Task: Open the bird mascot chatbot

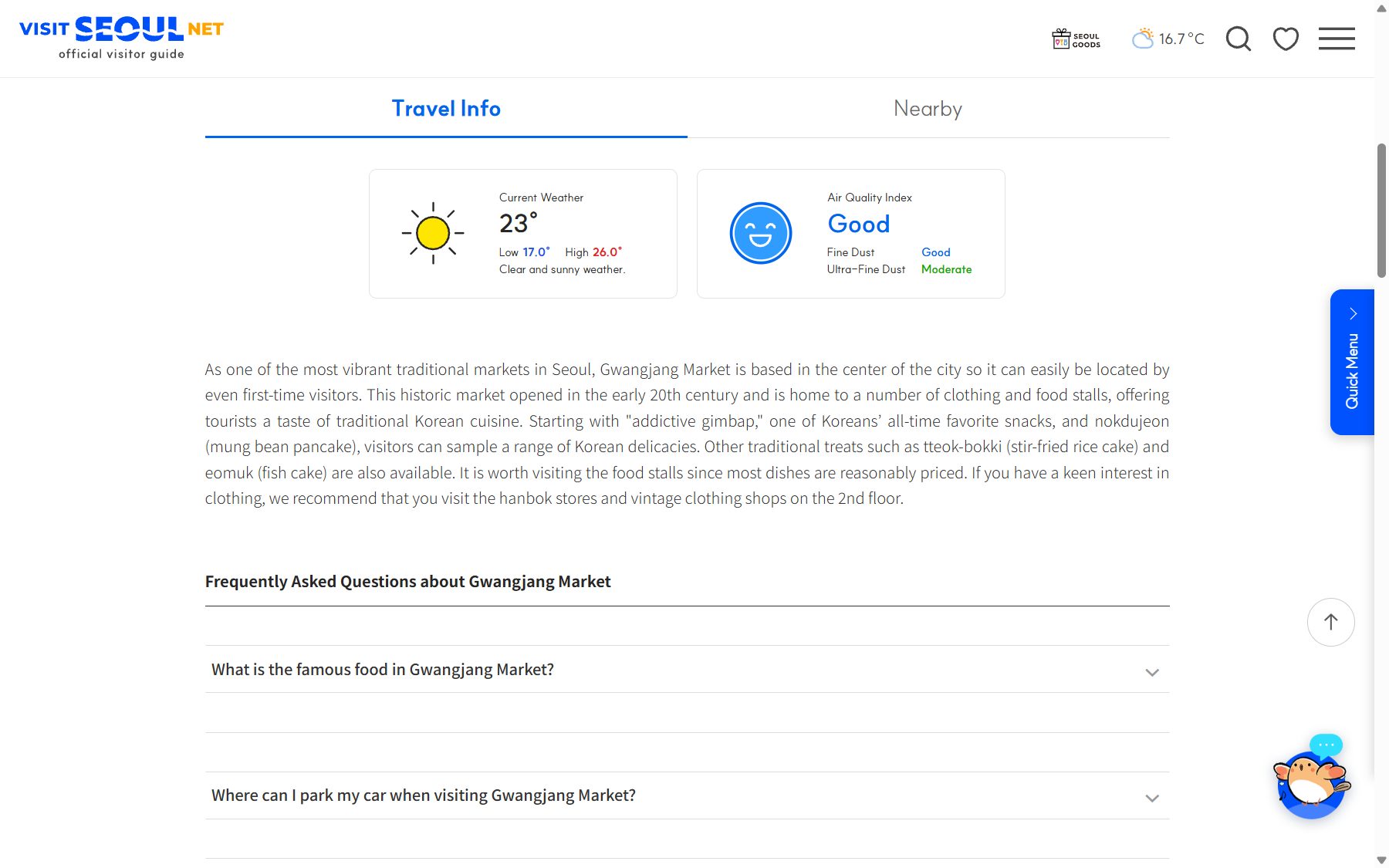Action: coord(1312,778)
